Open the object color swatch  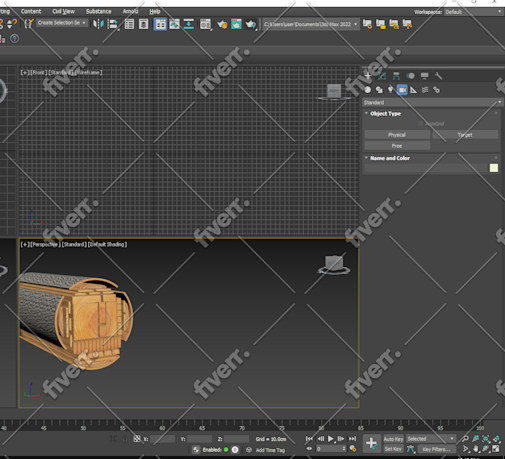[x=494, y=168]
